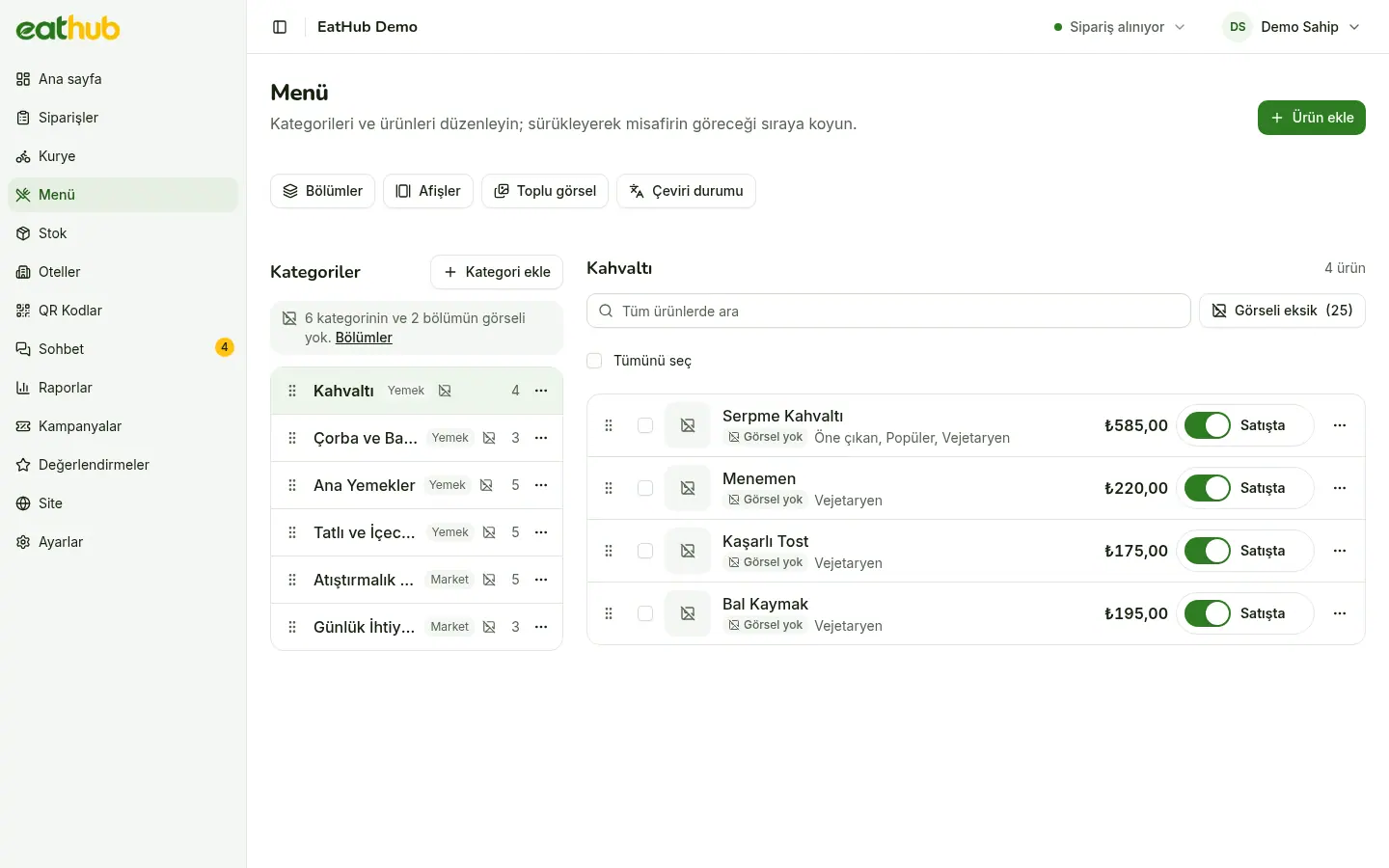Click the drag handle for Tatlı ve İçecek category
This screenshot has height=868, width=1389.
coord(292,532)
